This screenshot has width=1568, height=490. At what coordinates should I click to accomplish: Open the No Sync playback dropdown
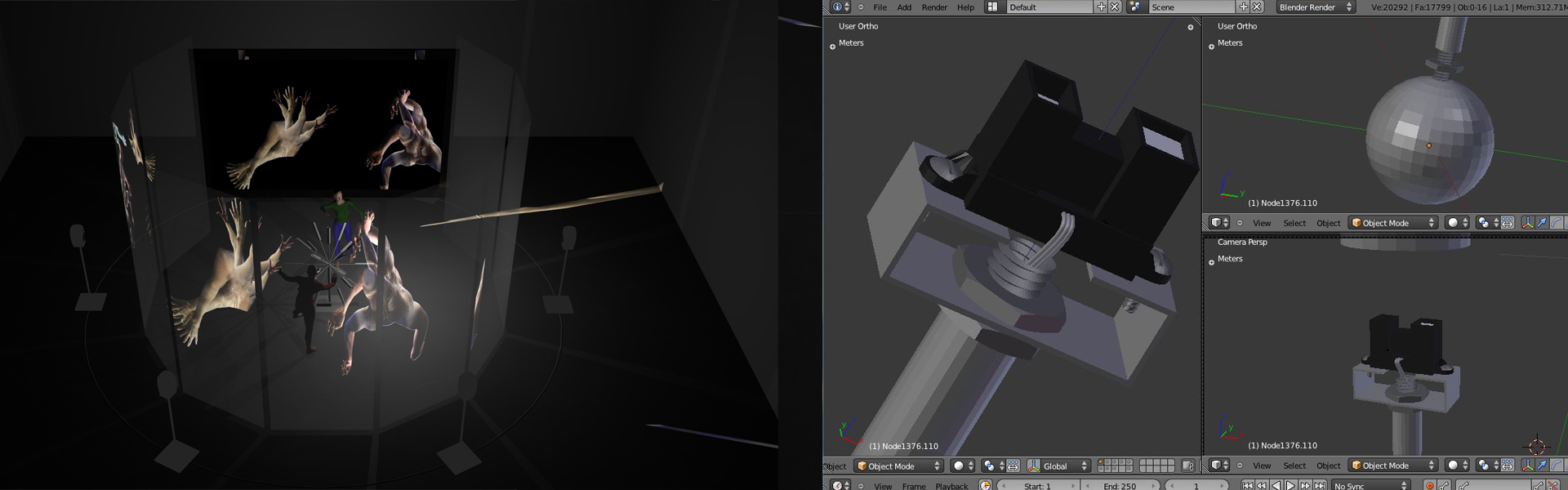[1370, 486]
